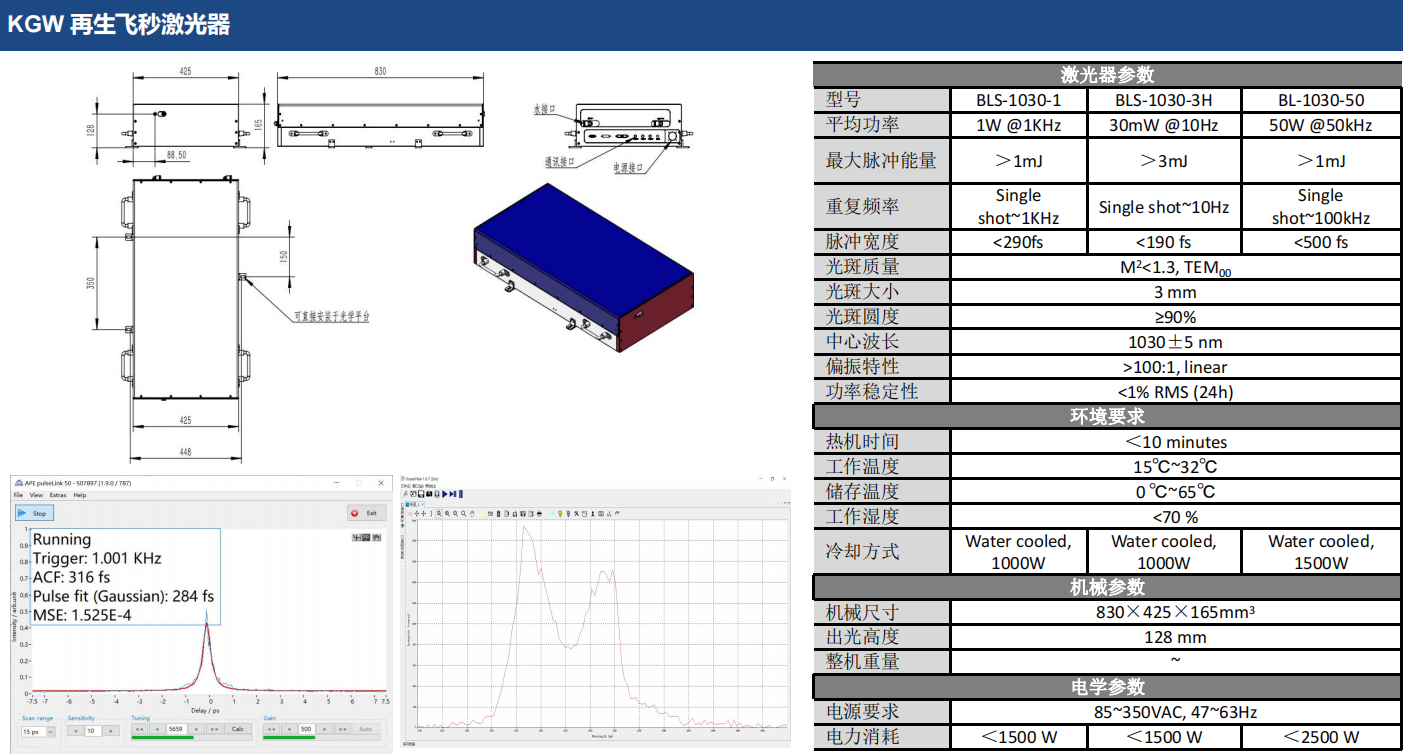
Task: Click the cooling cell Water cooled, 1500W
Action: [x=1321, y=551]
